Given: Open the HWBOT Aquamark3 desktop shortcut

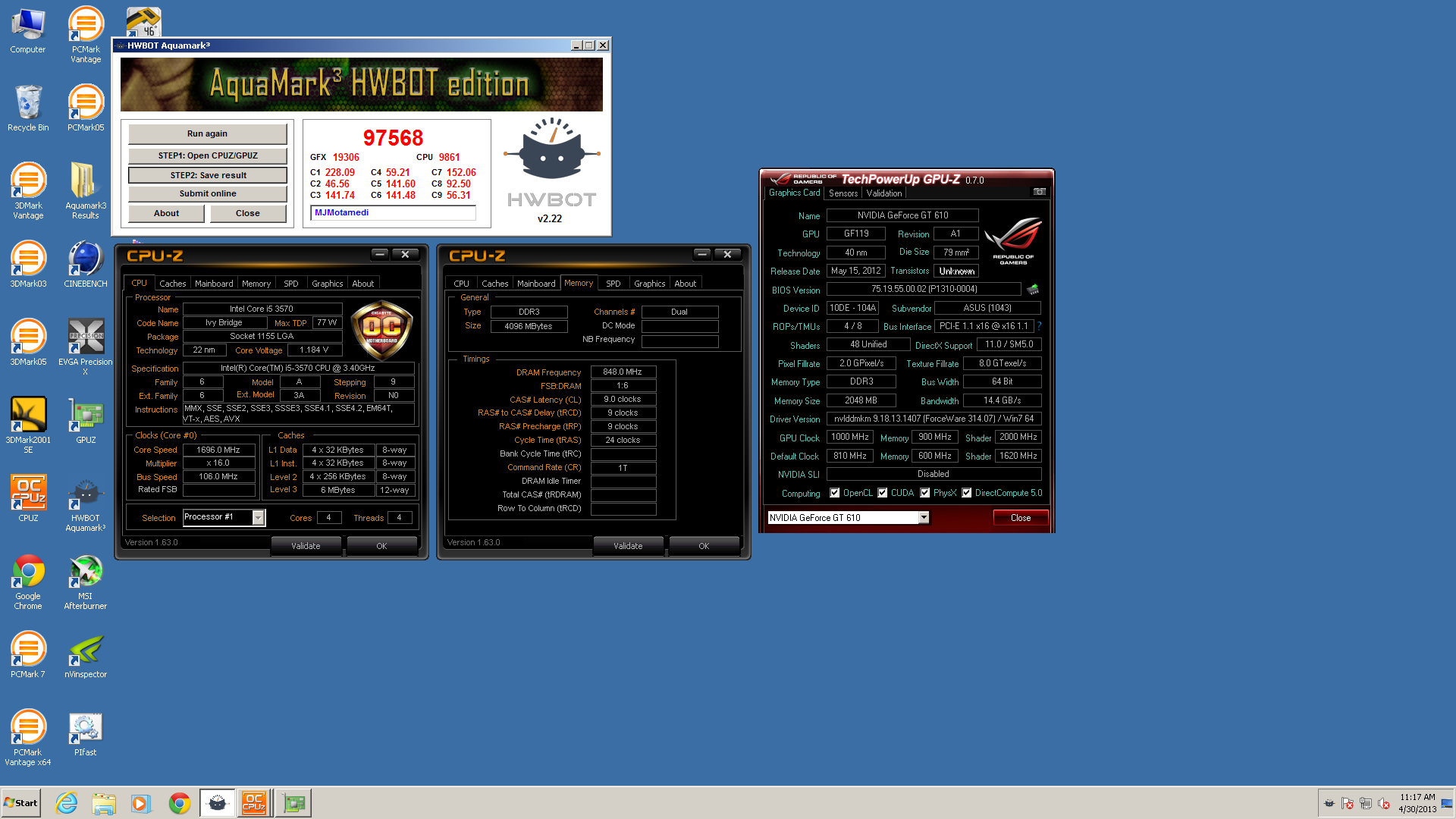Looking at the screenshot, I should tap(86, 504).
